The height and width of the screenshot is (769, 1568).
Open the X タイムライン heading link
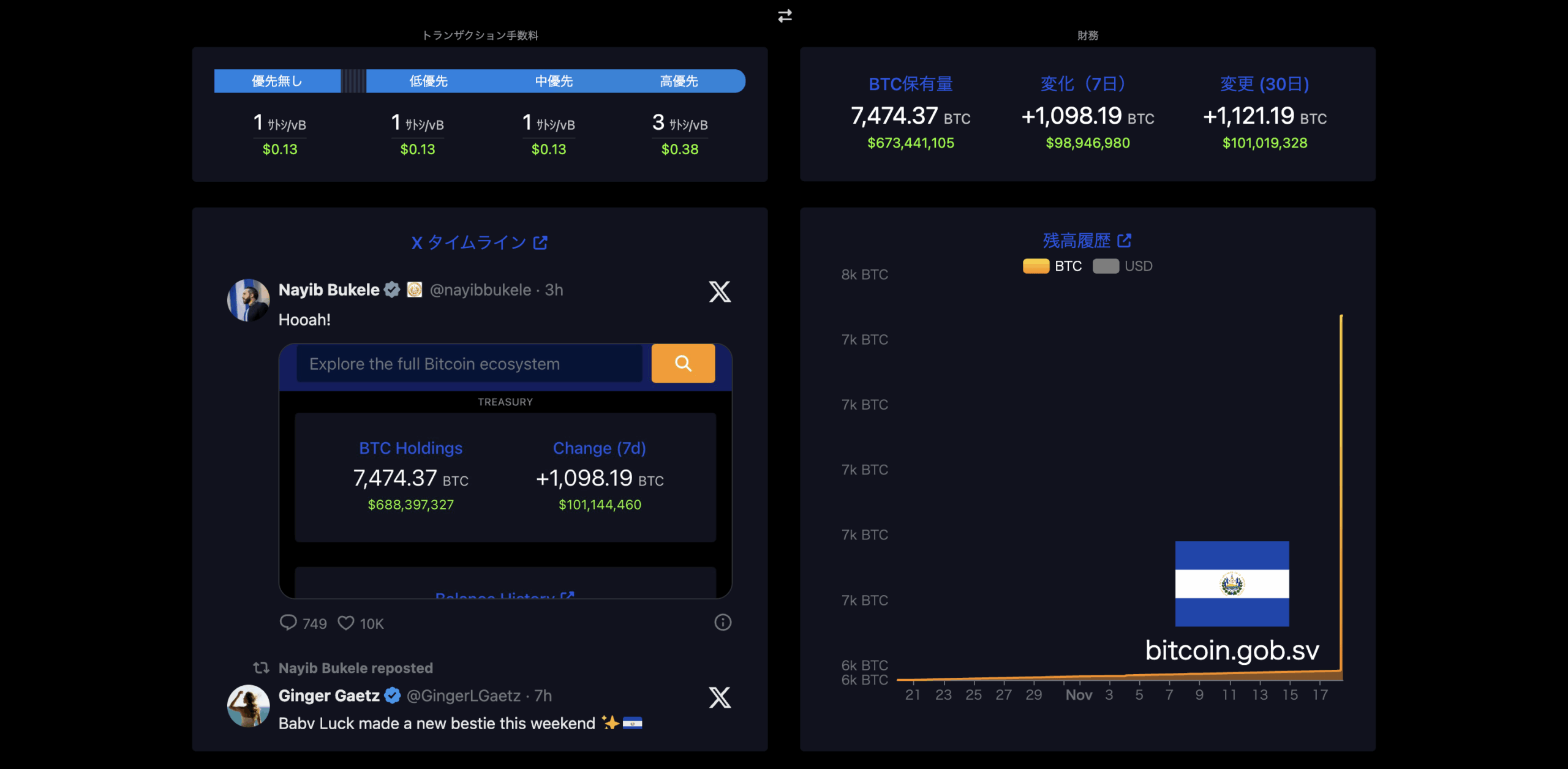tap(469, 243)
